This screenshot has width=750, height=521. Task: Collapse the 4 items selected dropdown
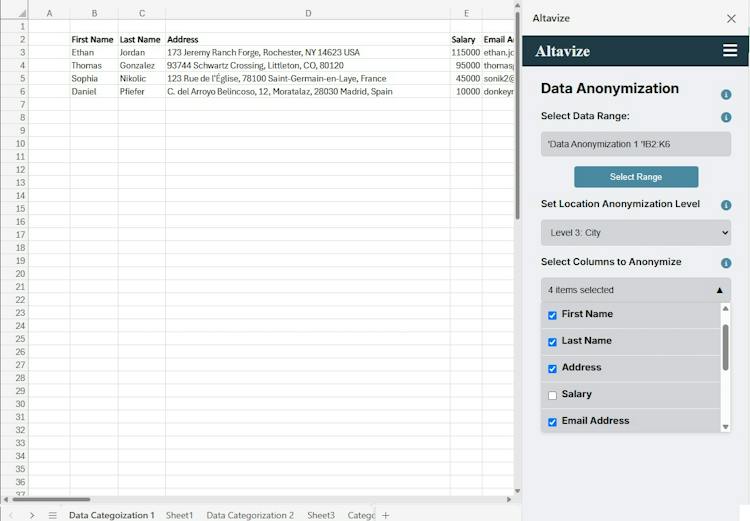click(x=635, y=290)
